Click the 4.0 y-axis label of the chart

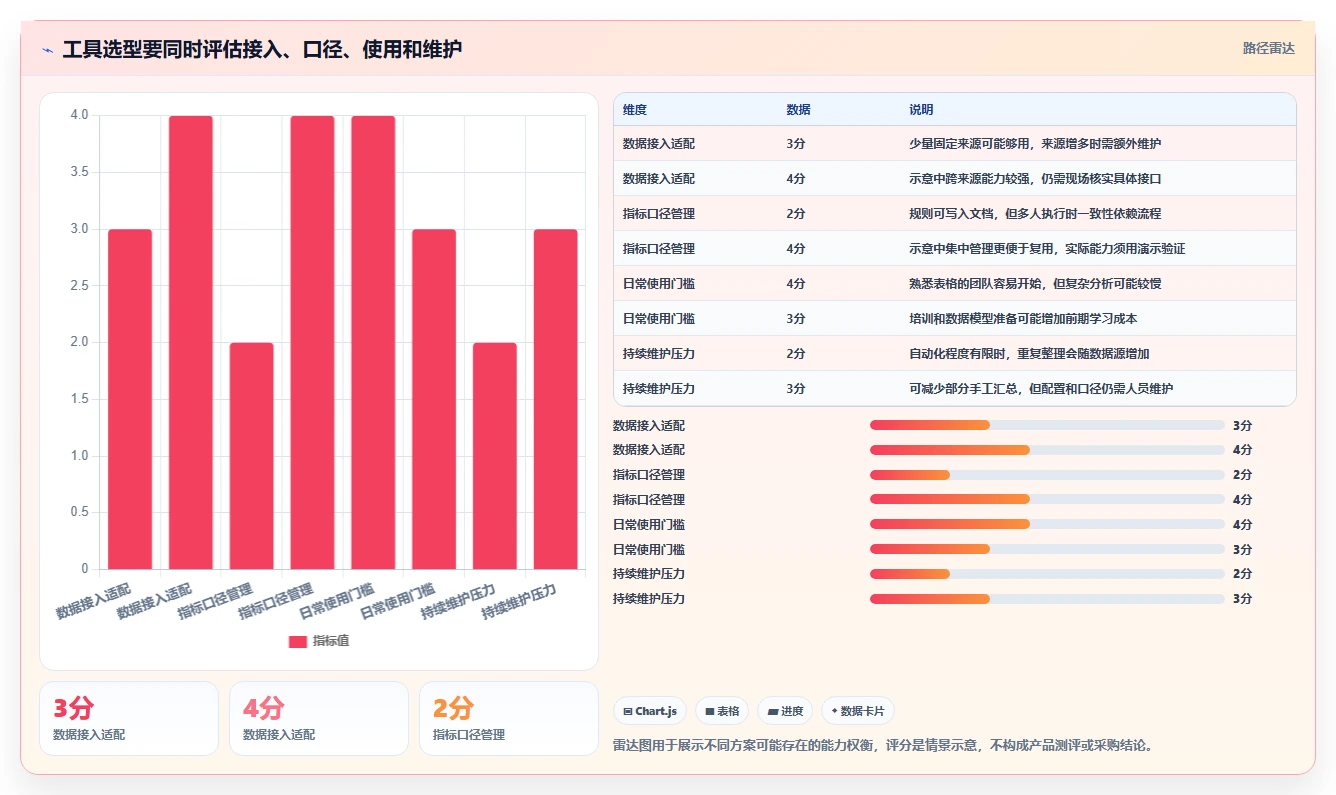point(79,115)
